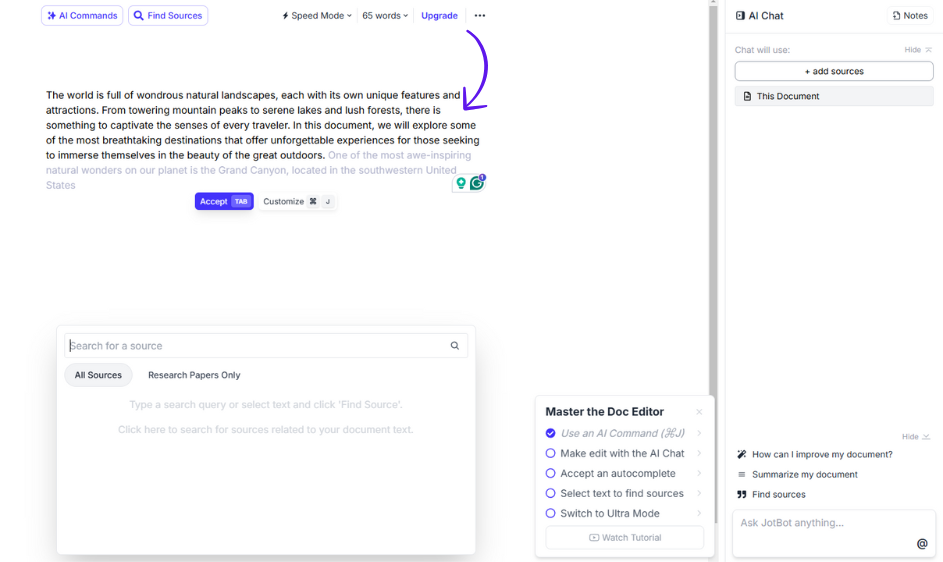Click the lines icon beside Summarize my document
Image resolution: width=943 pixels, height=562 pixels.
tap(742, 474)
